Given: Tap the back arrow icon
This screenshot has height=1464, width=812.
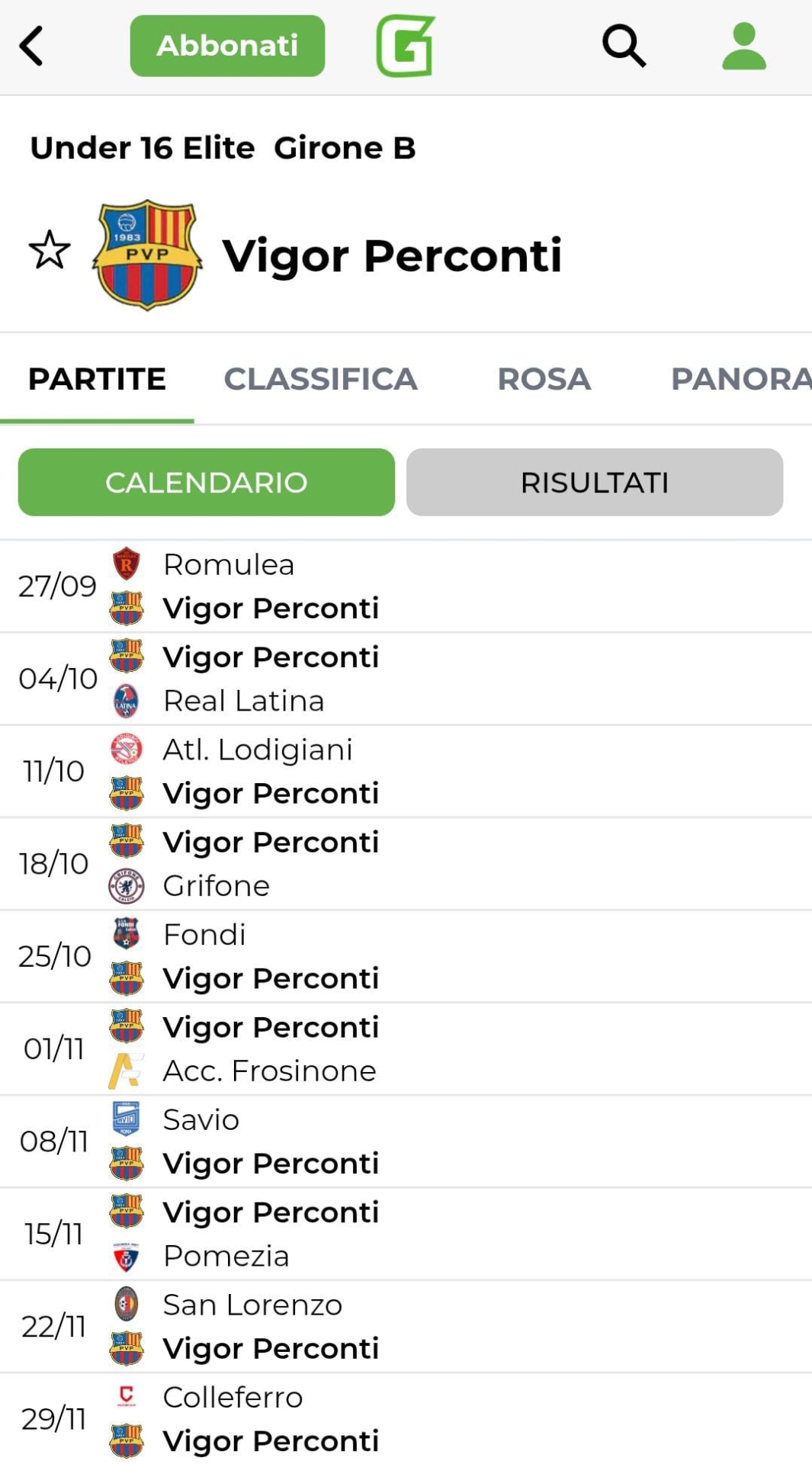Looking at the screenshot, I should (31, 47).
